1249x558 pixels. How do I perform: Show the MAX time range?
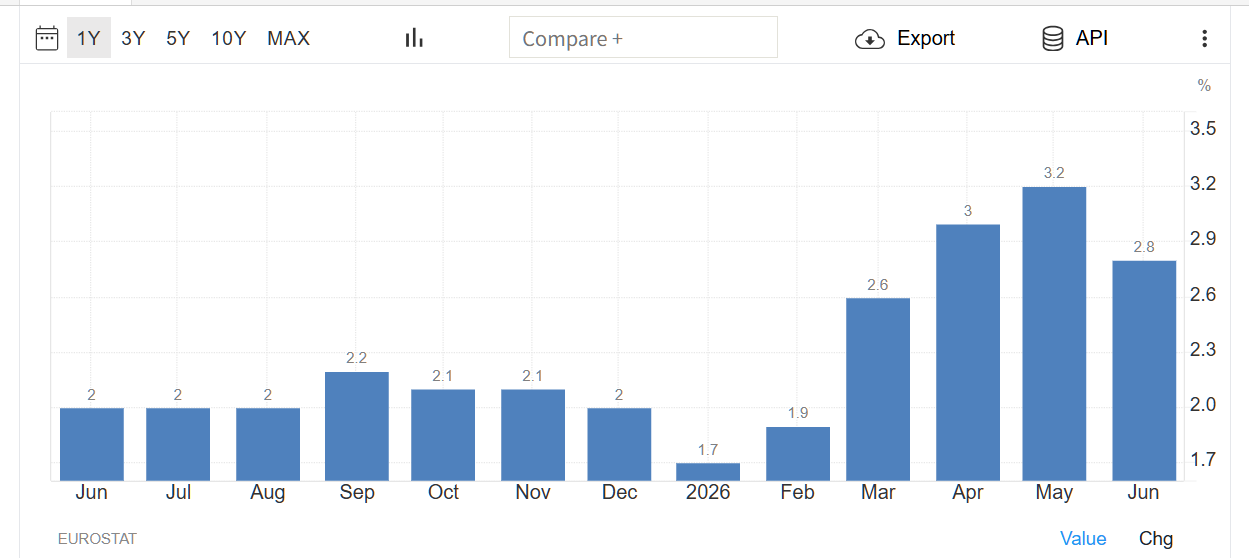[x=288, y=38]
